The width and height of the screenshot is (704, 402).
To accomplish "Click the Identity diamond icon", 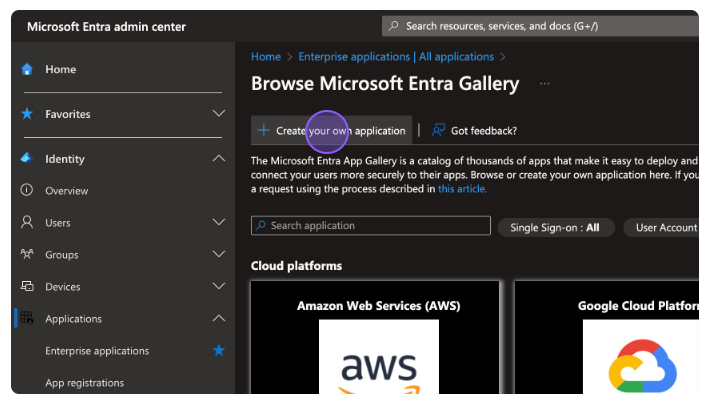I will tap(27, 159).
